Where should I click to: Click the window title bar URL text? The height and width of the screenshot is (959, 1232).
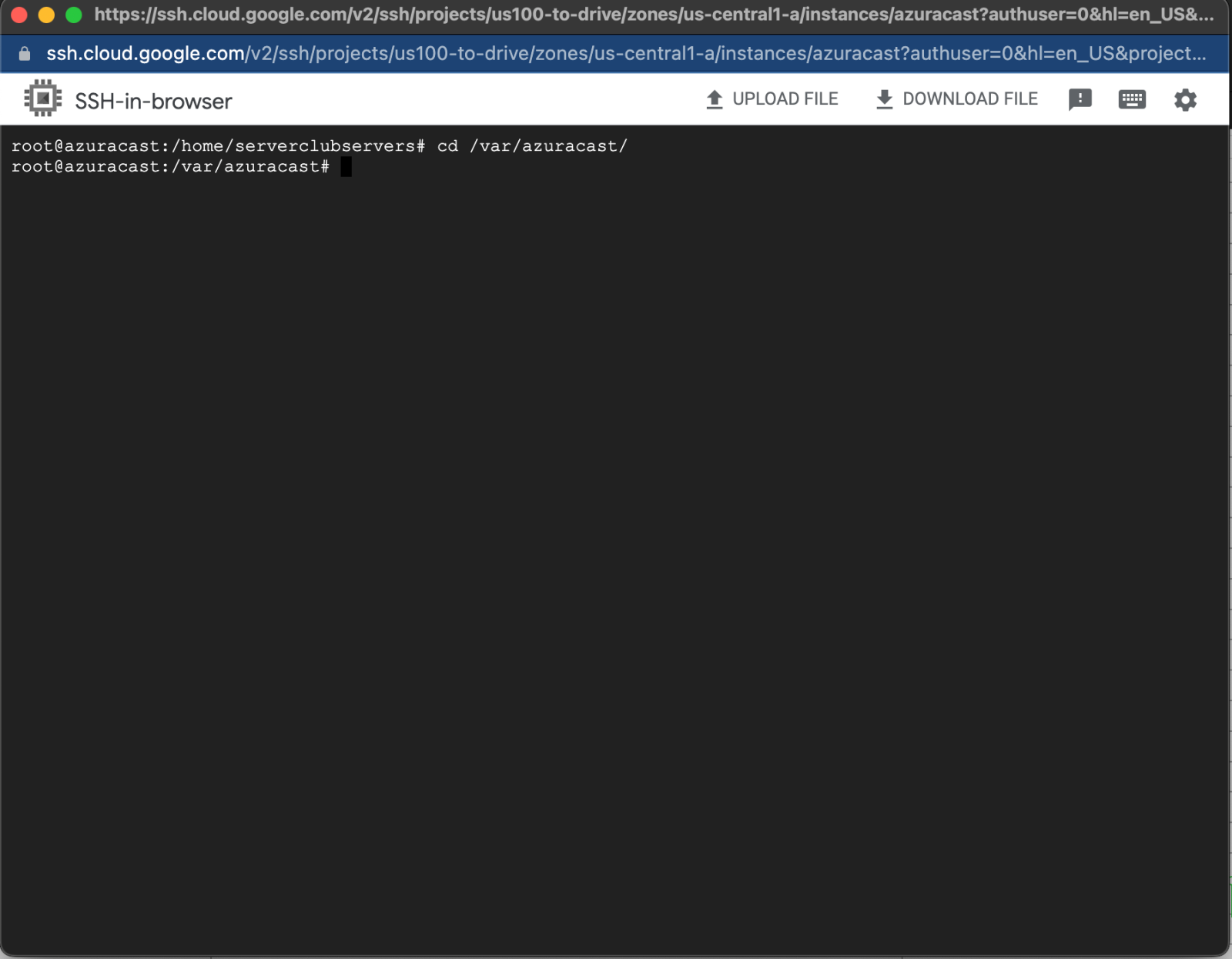pyautogui.click(x=654, y=15)
